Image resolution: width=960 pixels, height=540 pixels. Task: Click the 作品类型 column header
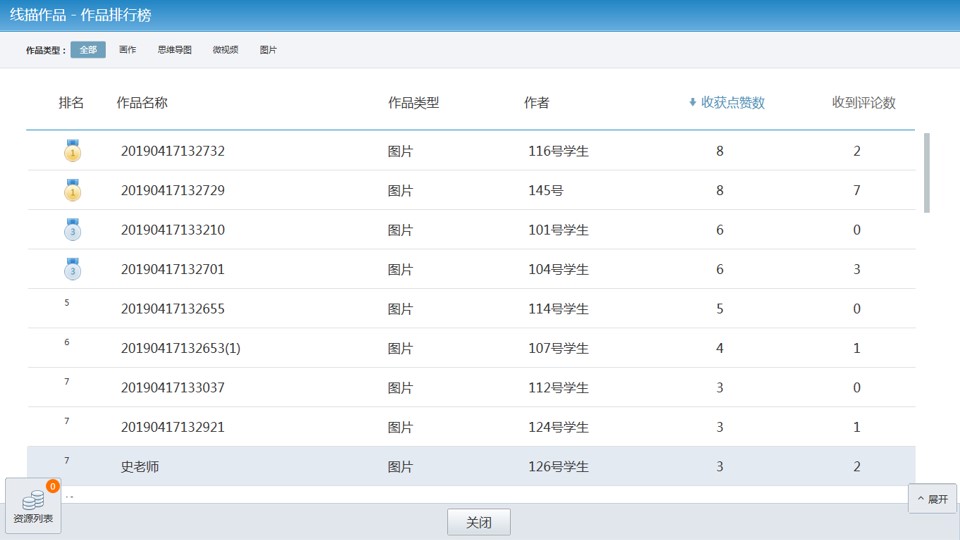[x=413, y=102]
